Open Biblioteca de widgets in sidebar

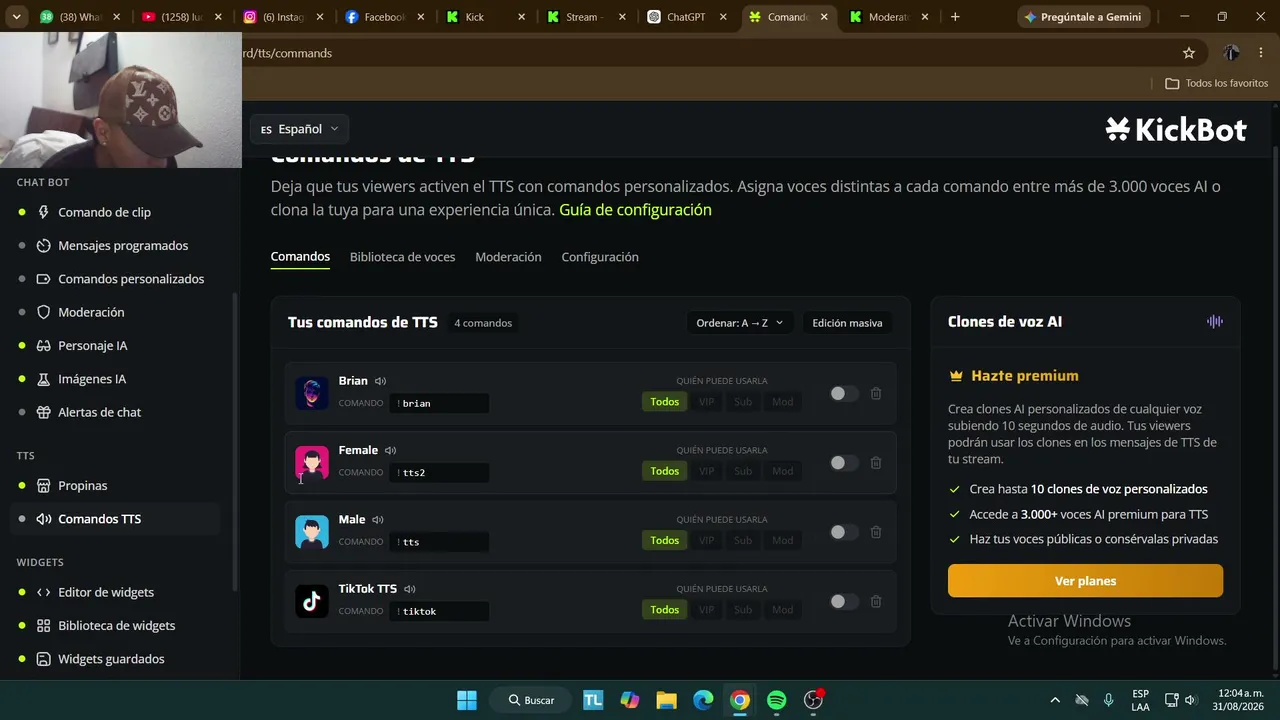[x=118, y=626]
